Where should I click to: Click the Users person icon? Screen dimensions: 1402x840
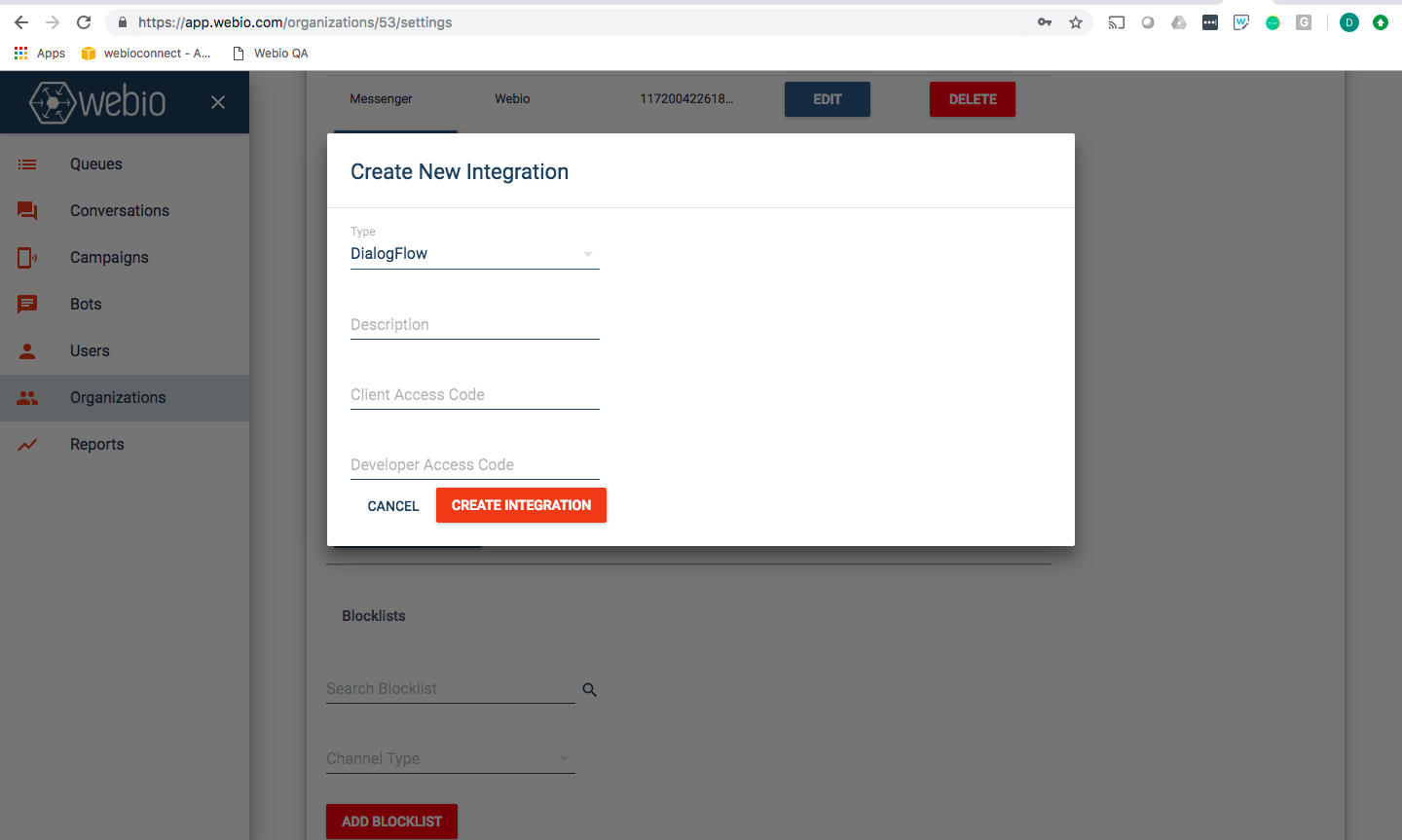[27, 351]
